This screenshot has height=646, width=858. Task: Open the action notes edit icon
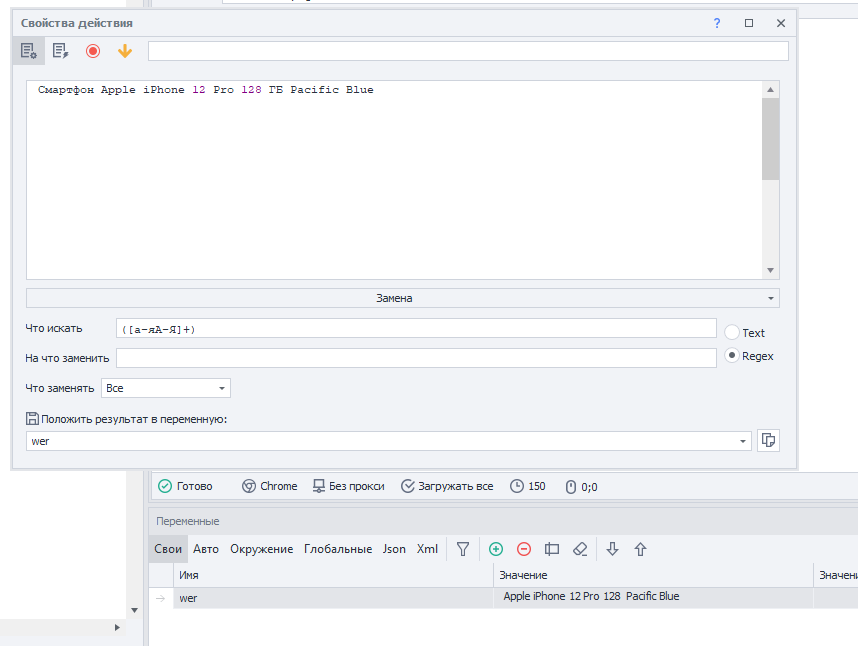pos(60,51)
